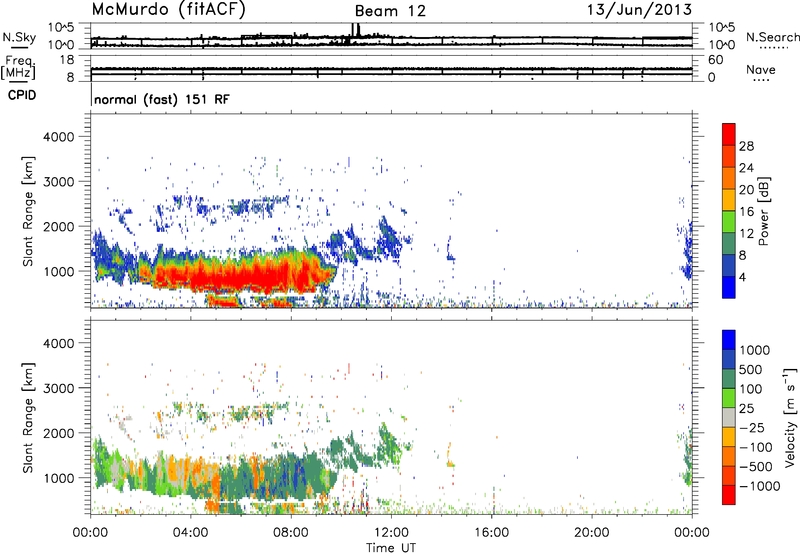
Task: Pick Power swatch between 16 and 20 dB
Action: [x=729, y=200]
